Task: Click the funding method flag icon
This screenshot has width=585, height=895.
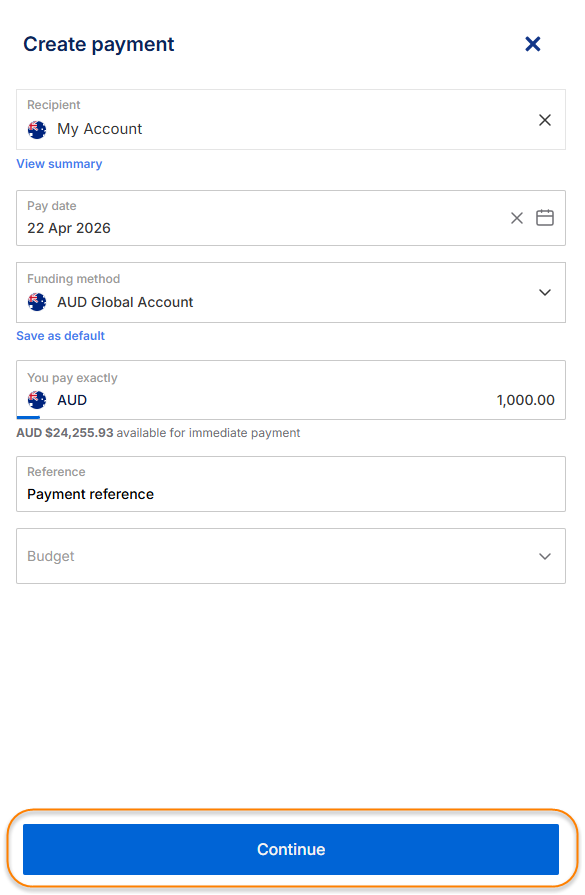Action: tap(37, 302)
